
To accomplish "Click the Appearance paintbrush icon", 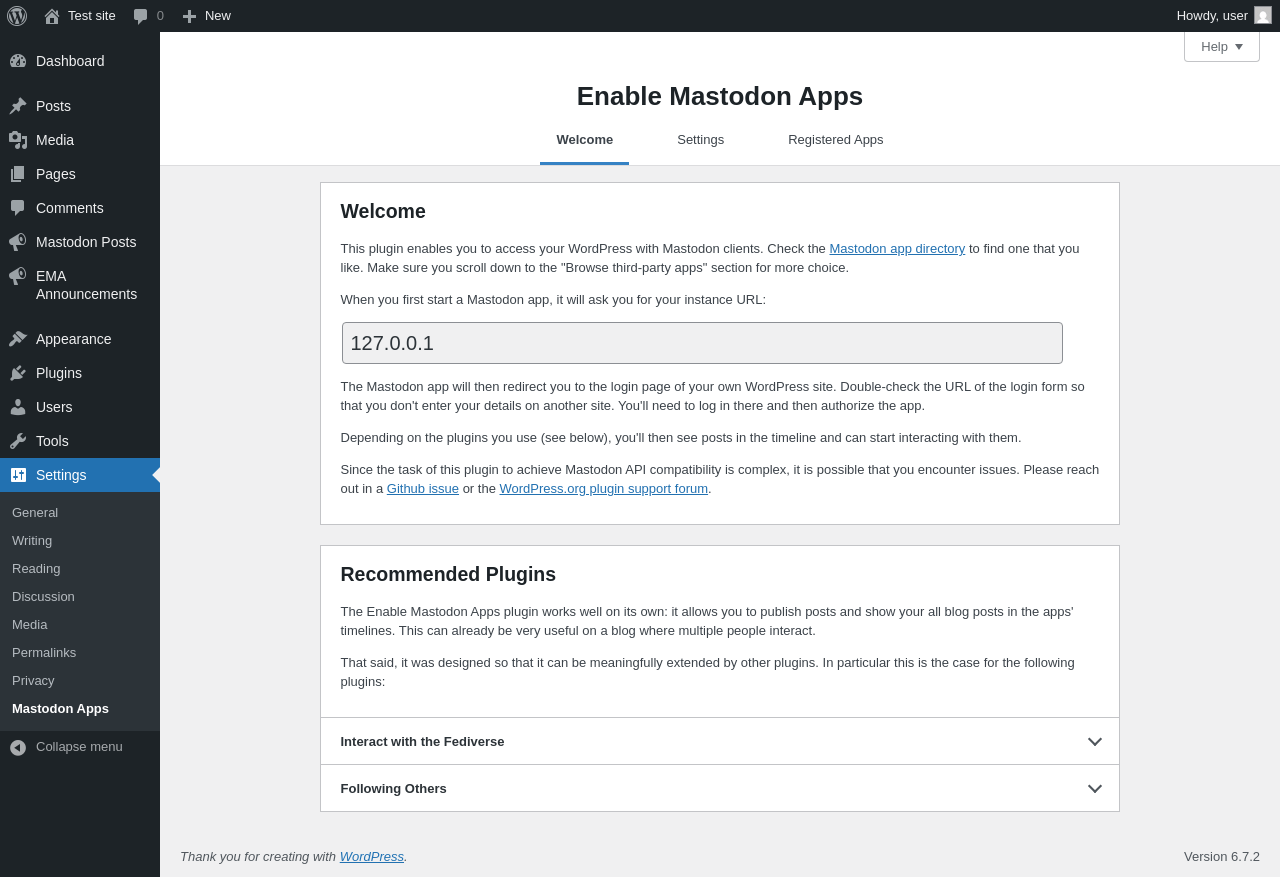I will pos(18,339).
